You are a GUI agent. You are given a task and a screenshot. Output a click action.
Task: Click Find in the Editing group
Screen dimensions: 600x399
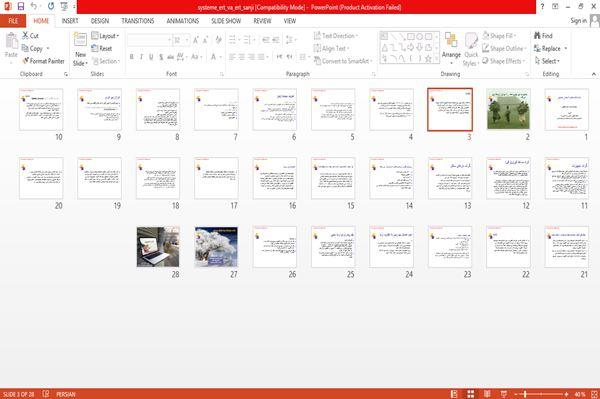coord(543,36)
